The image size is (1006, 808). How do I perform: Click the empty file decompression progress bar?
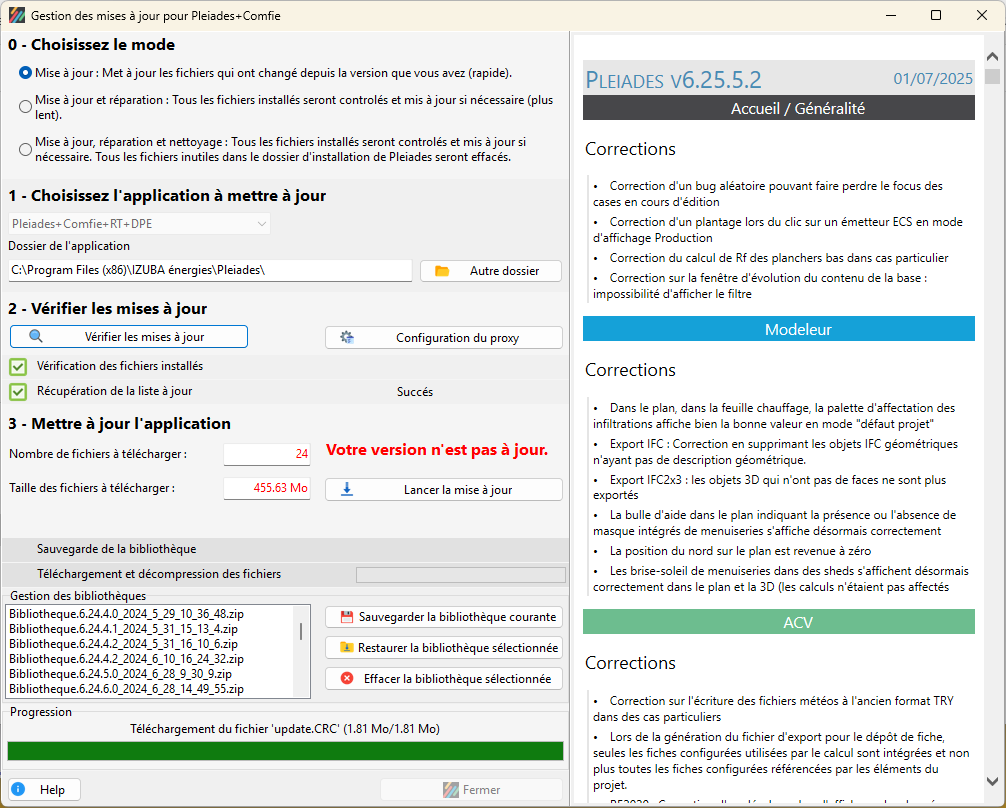click(x=461, y=574)
